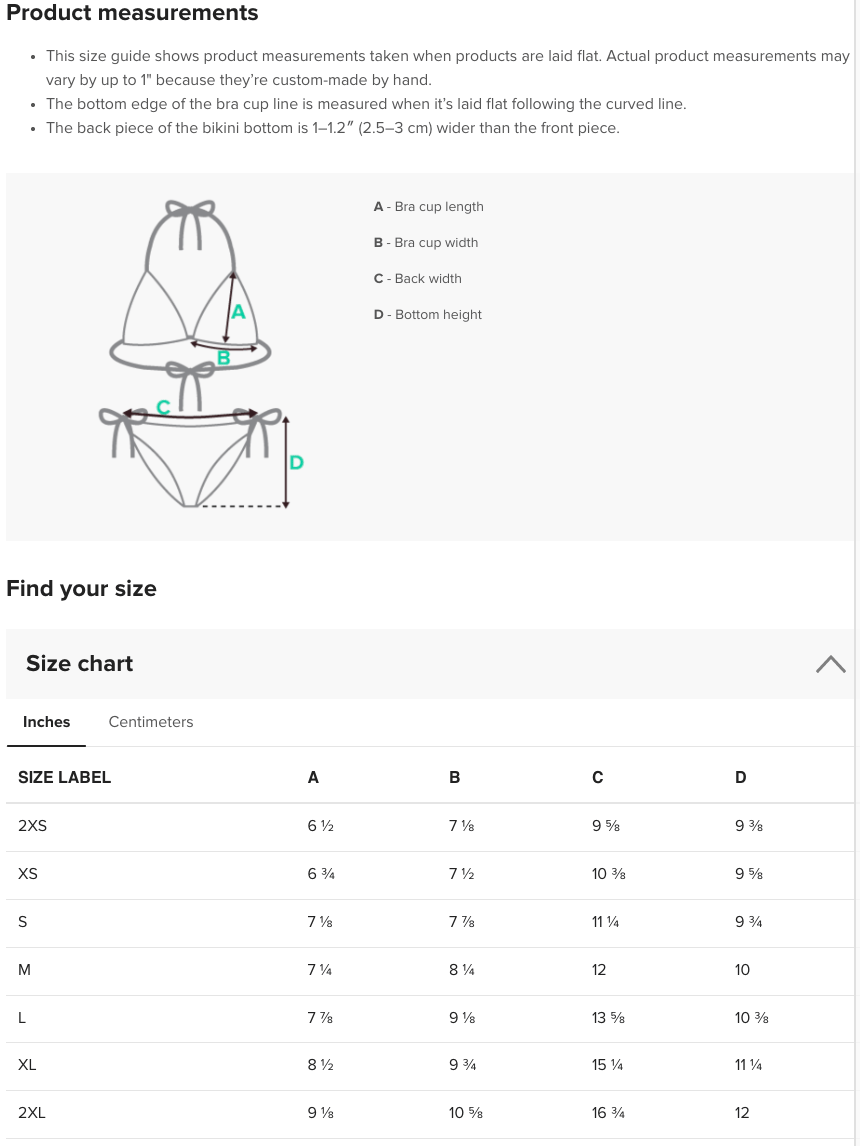Select the Inches tab
Viewport: 860px width, 1146px height.
(x=47, y=722)
